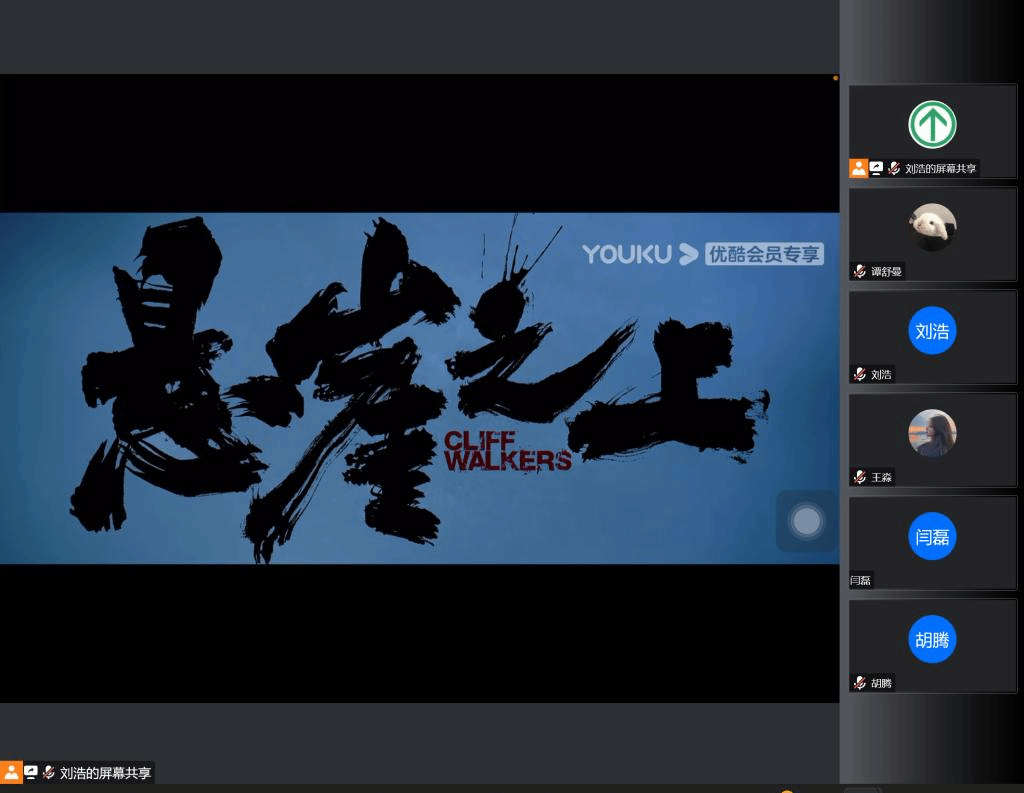This screenshot has height=793, width=1024.
Task: Click screen share icon in top participant tile
Action: [x=876, y=169]
